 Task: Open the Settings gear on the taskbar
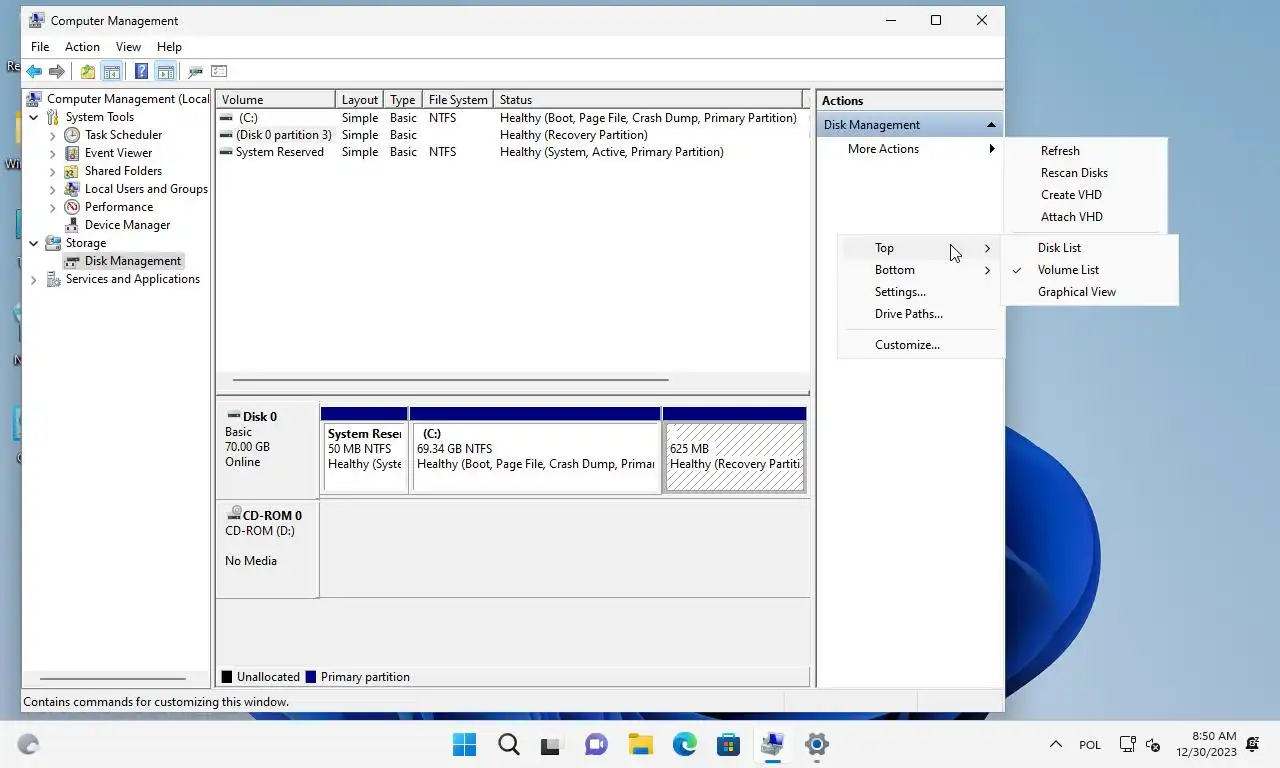point(817,744)
